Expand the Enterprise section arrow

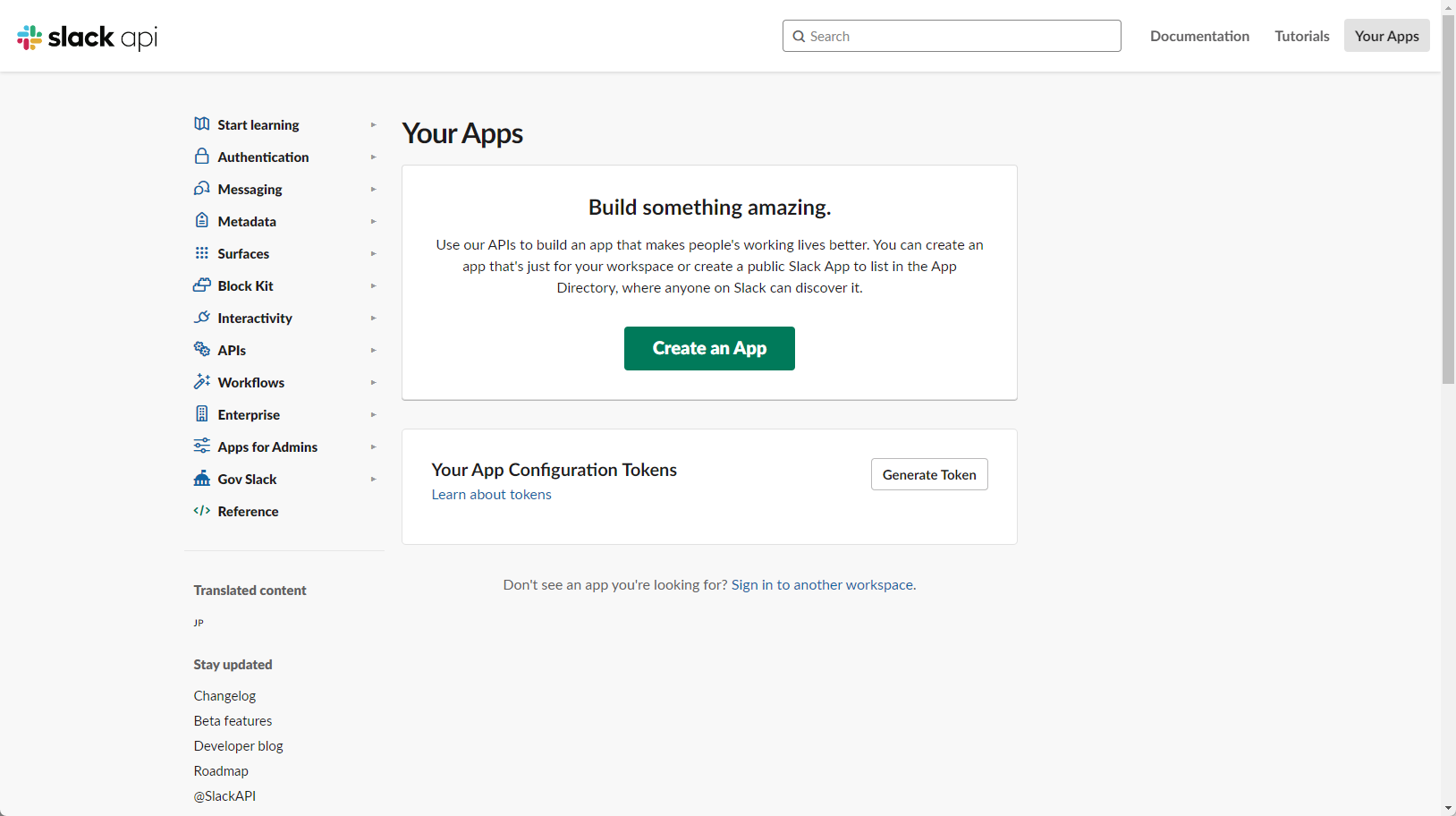coord(373,414)
